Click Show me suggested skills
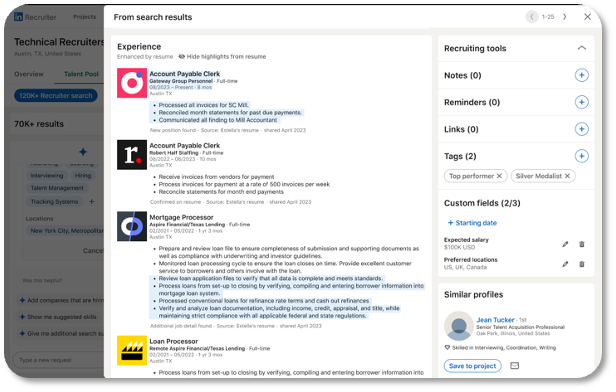The height and width of the screenshot is (392, 616). [x=58, y=317]
